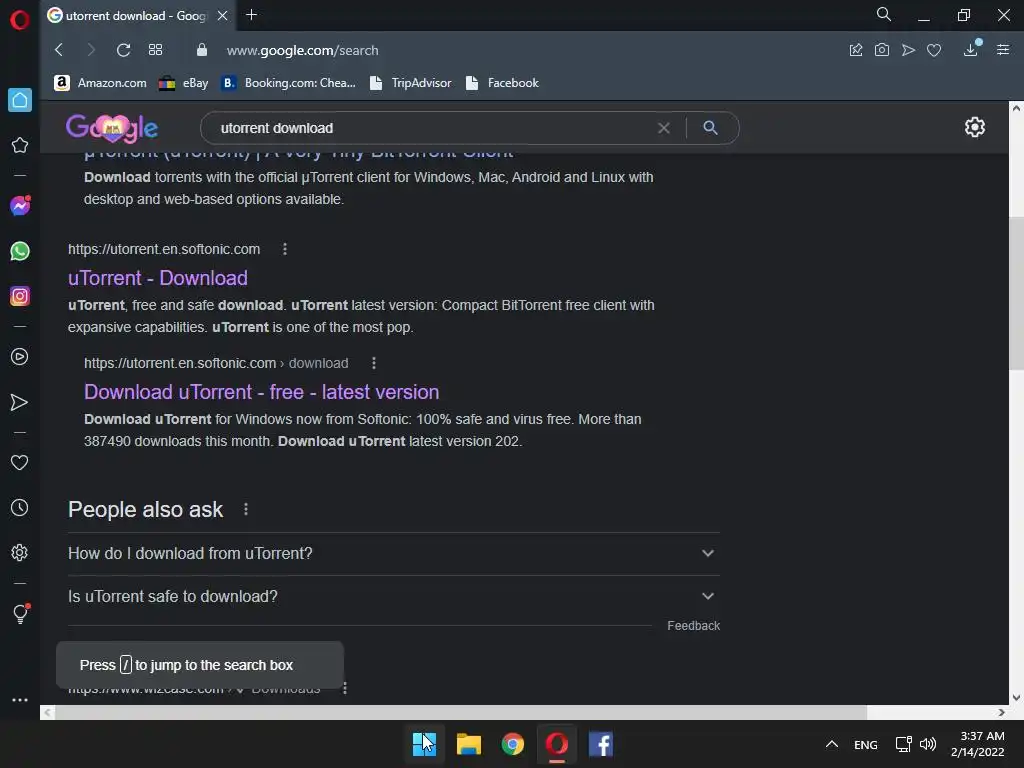Click the vertical scrollbar thumb
Image resolution: width=1024 pixels, height=768 pixels.
(x=1016, y=294)
